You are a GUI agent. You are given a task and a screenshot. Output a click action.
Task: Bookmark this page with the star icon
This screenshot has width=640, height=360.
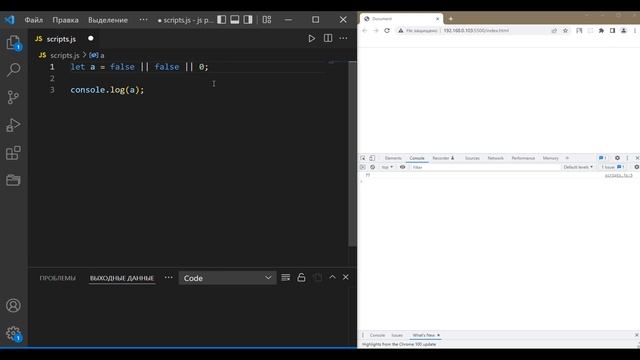565,31
